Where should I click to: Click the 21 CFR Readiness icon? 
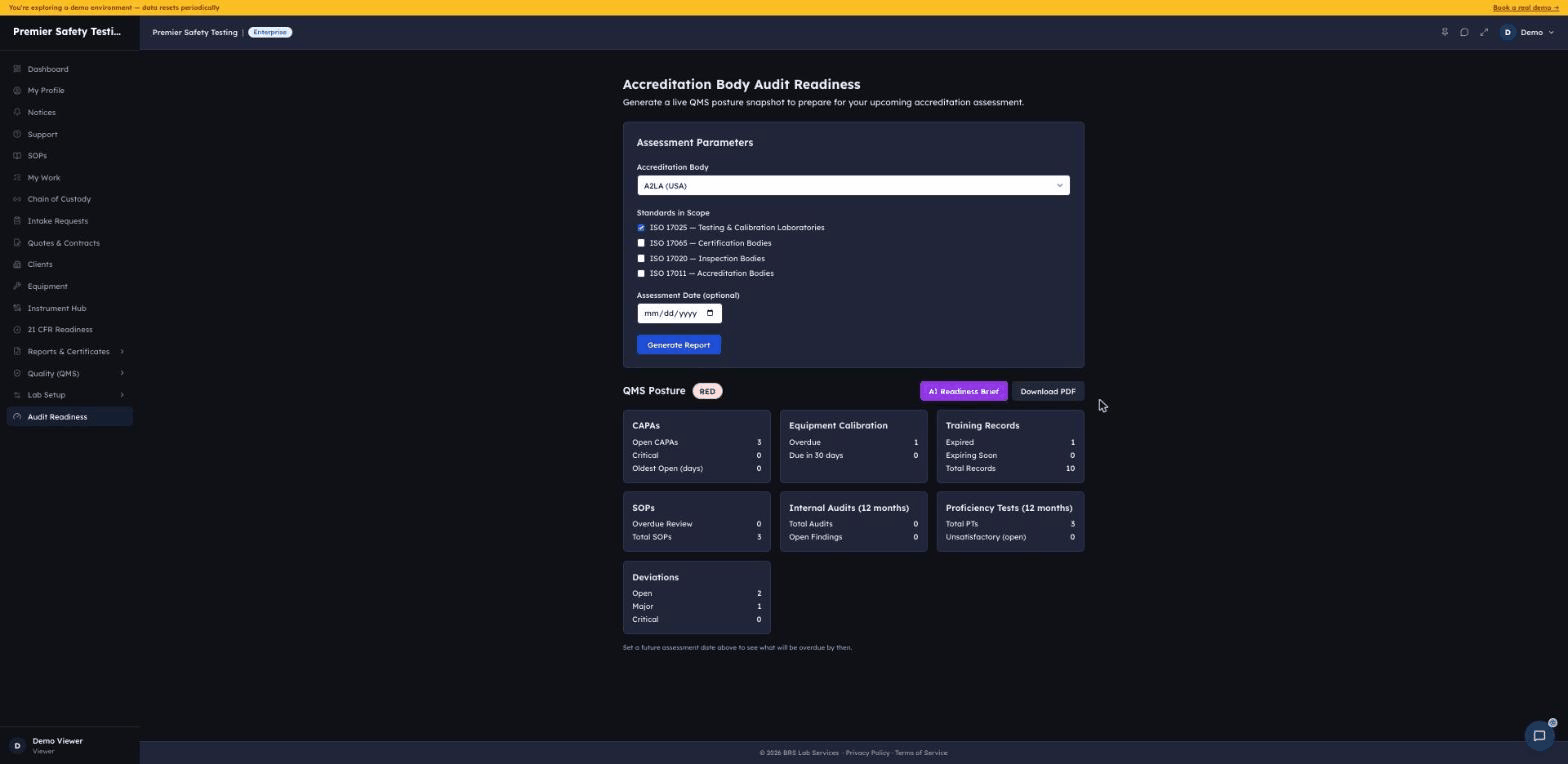pos(17,330)
